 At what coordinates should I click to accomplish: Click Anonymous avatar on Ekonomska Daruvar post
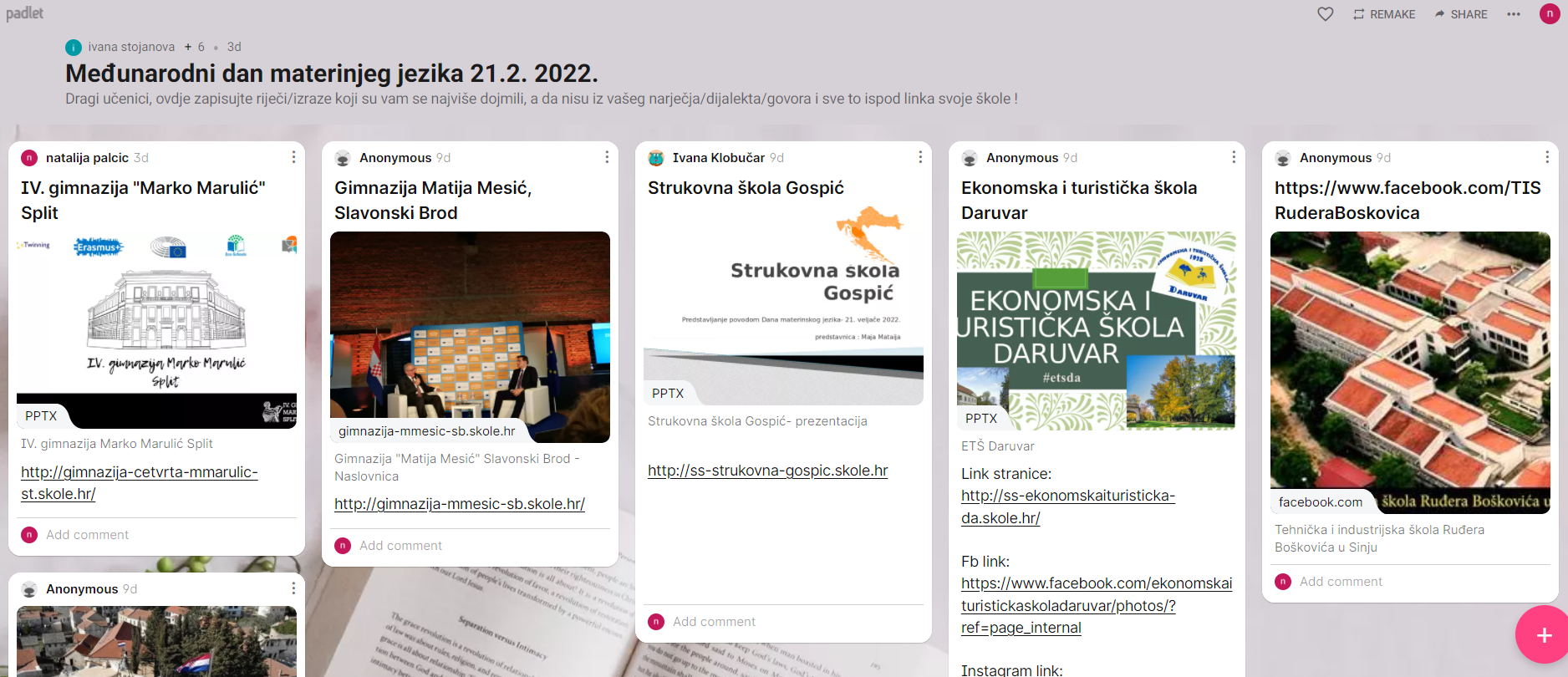pos(970,158)
